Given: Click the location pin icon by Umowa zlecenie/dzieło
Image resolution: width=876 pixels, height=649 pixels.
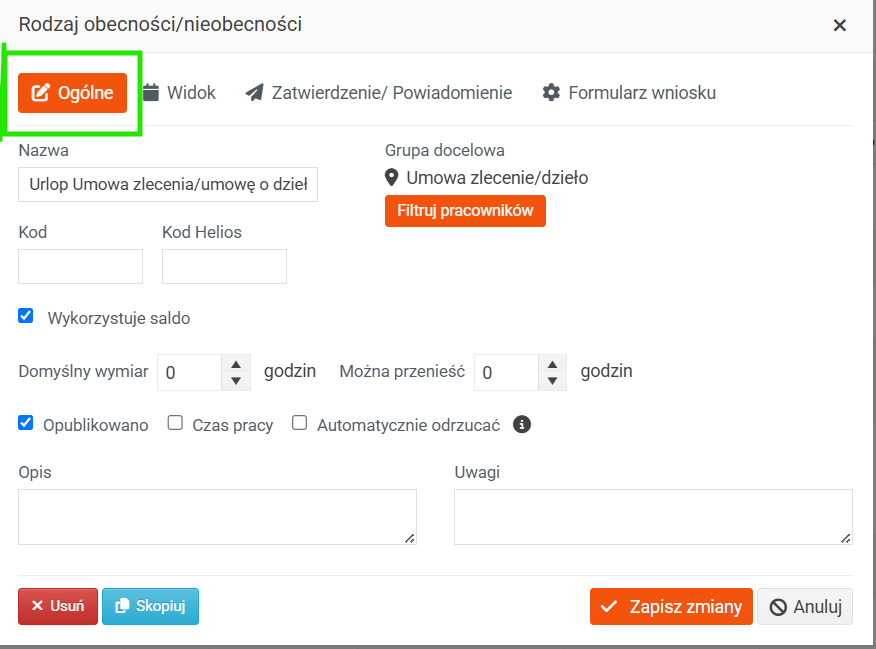Looking at the screenshot, I should coord(392,178).
